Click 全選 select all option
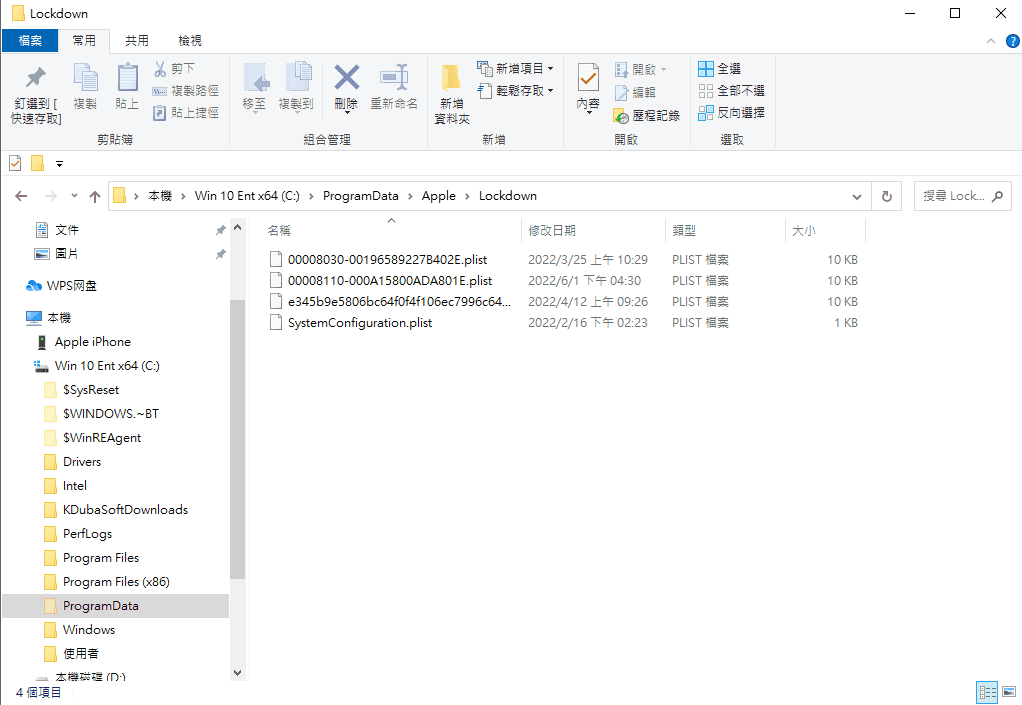 719,69
